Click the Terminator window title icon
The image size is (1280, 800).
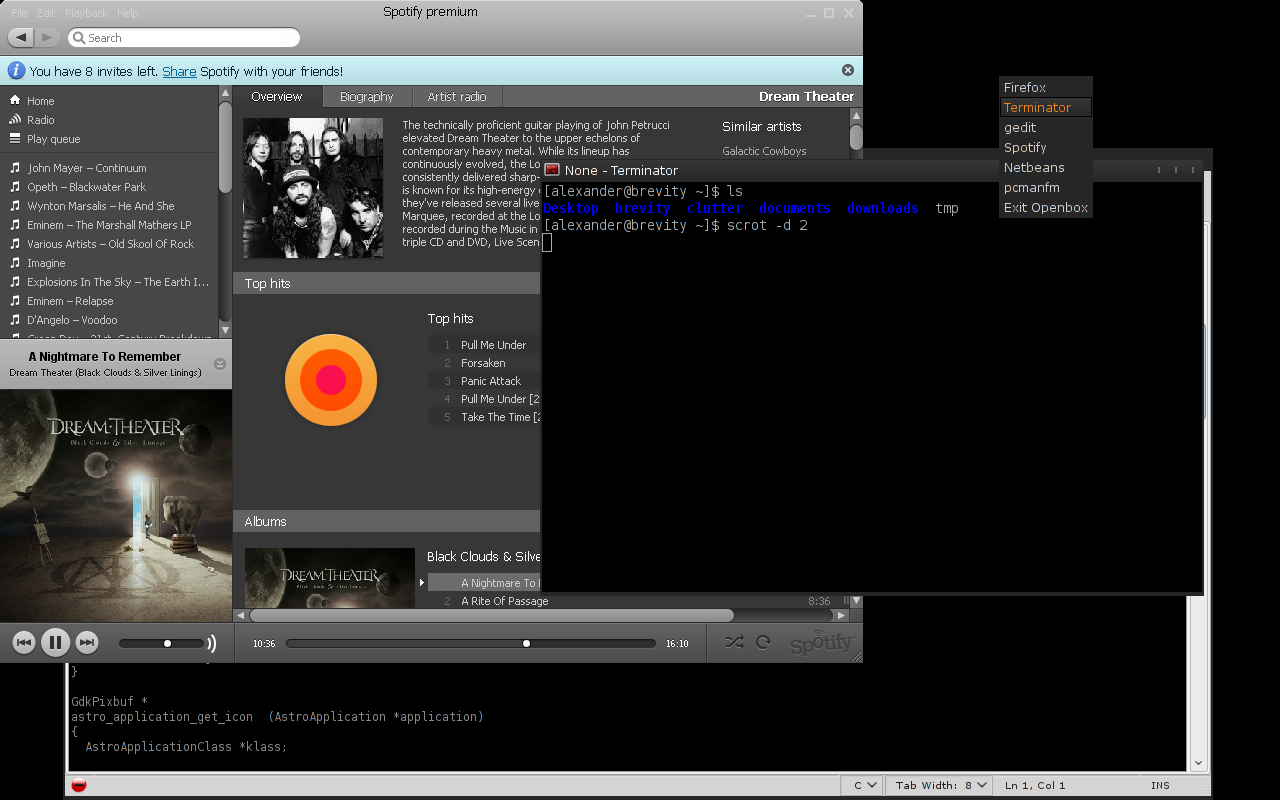(x=552, y=170)
